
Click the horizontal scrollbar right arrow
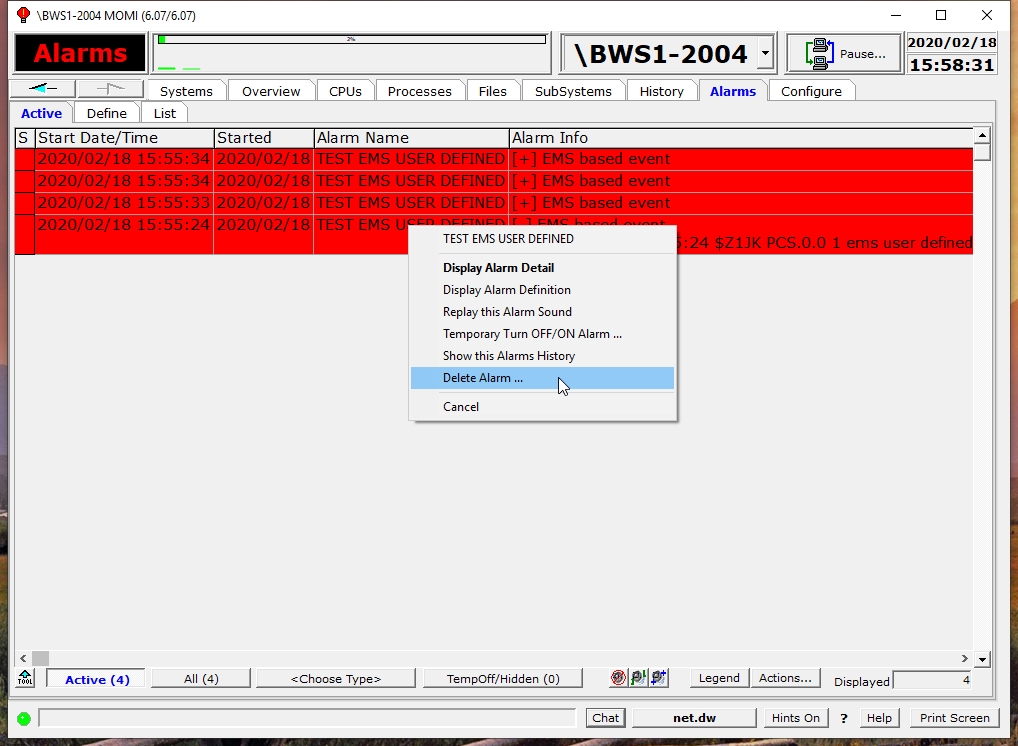[965, 658]
